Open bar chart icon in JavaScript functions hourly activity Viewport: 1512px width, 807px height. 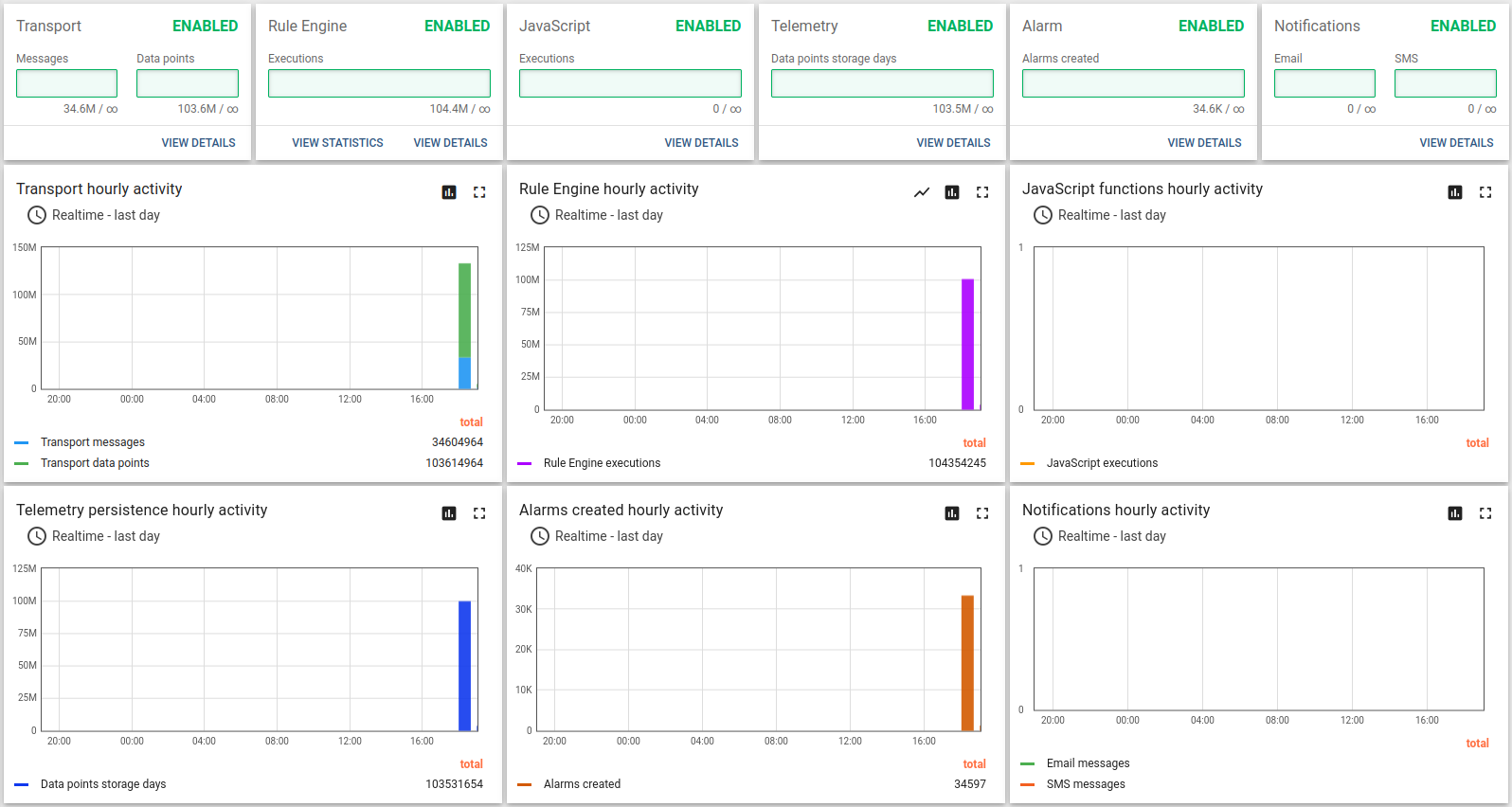point(1455,192)
